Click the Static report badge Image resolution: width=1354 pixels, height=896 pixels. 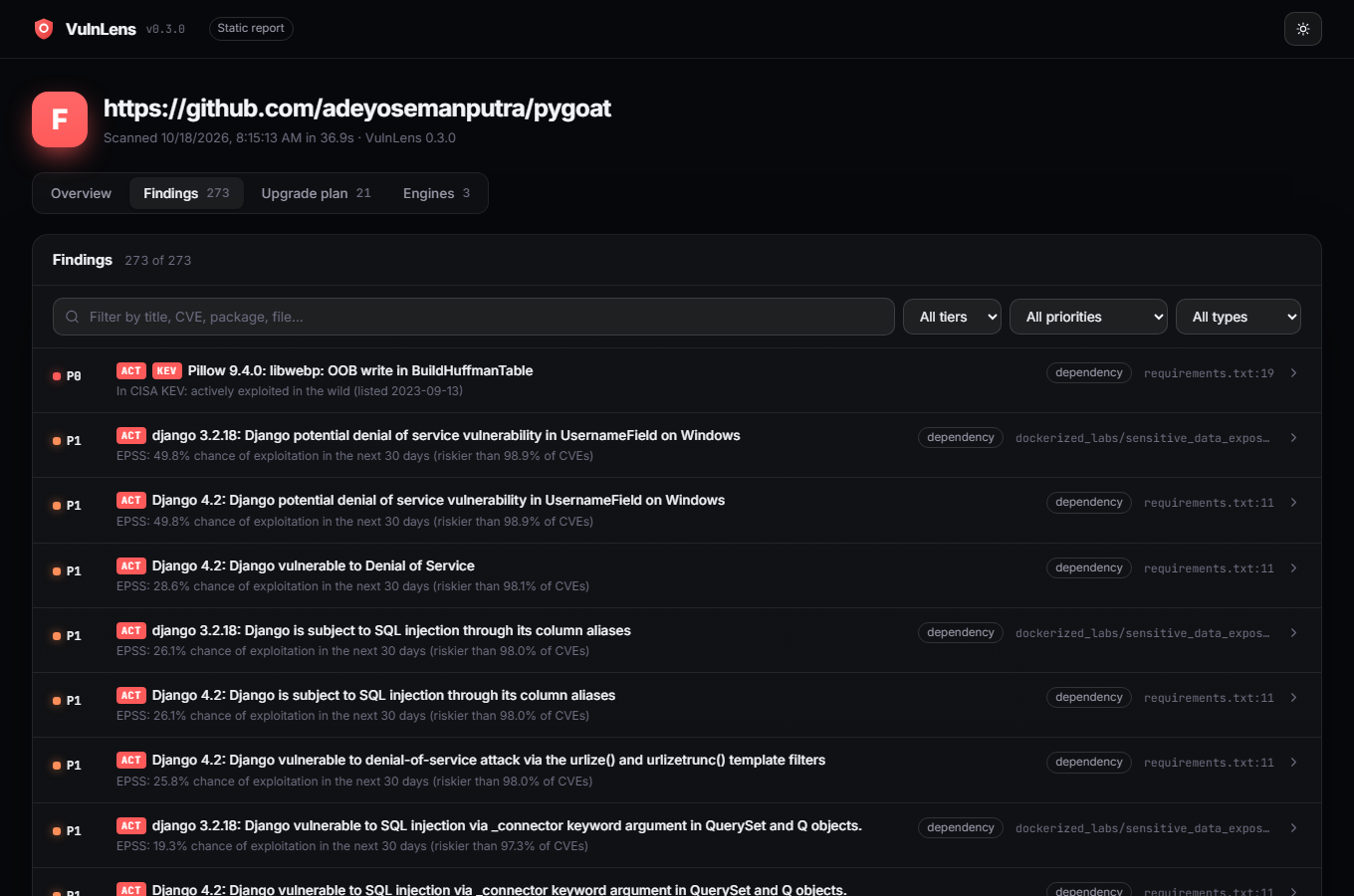point(251,29)
